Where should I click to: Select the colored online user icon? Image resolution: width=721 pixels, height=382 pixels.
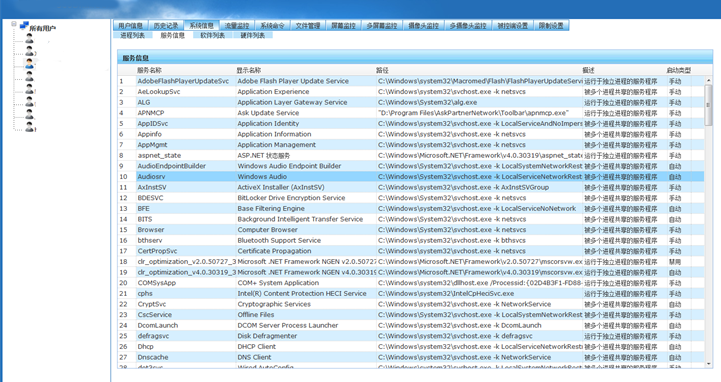[29, 63]
